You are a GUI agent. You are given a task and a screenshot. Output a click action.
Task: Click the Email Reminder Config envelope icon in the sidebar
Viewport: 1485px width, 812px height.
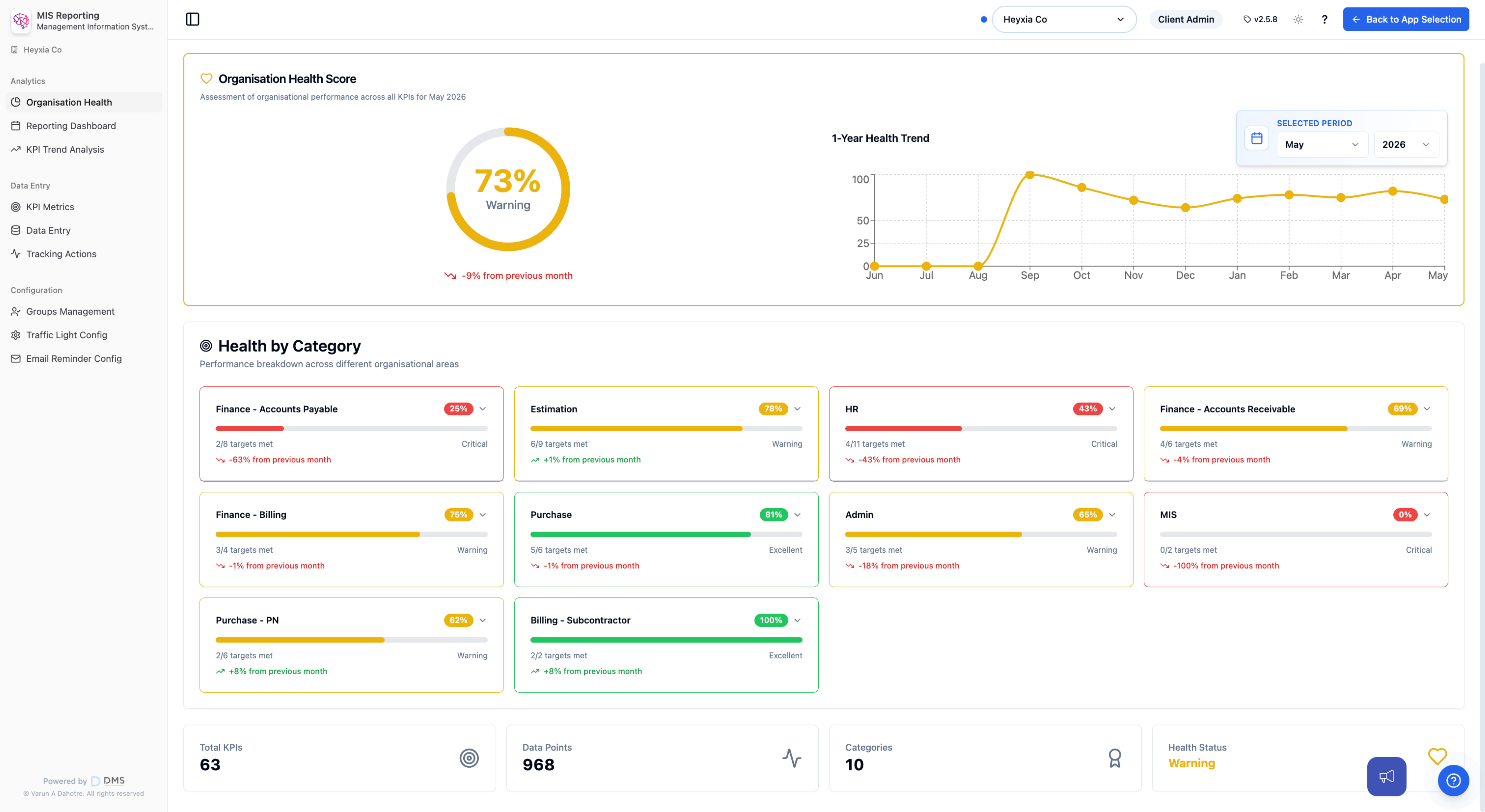[16, 358]
